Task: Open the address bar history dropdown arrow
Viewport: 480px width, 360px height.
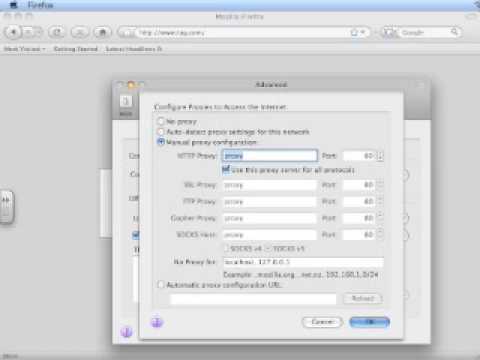Action: pyautogui.click(x=363, y=32)
